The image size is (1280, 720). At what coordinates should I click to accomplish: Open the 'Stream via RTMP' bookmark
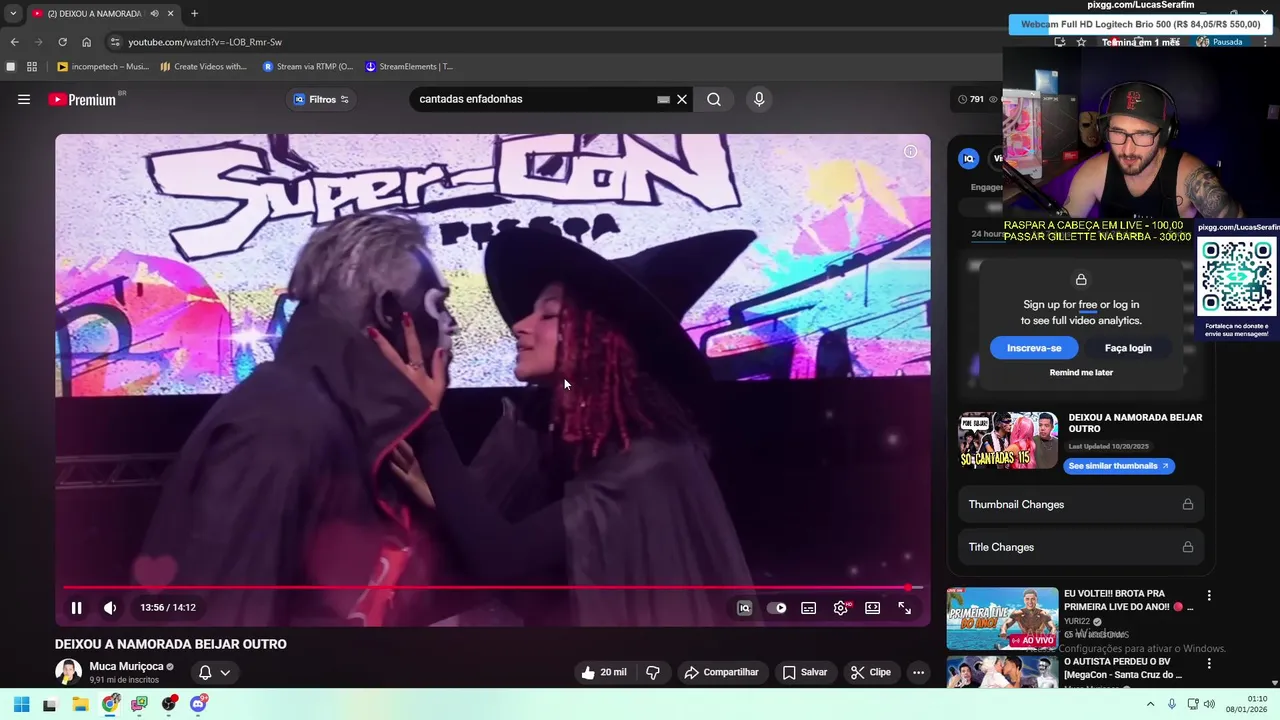[x=308, y=67]
